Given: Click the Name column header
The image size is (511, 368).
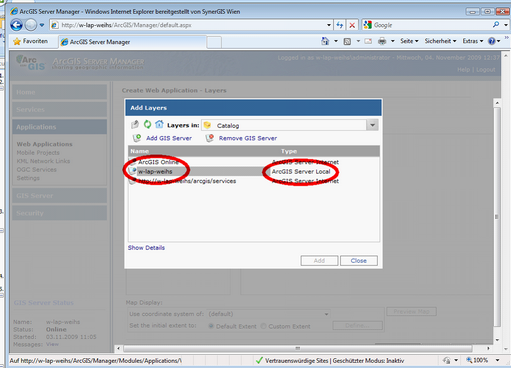Looking at the screenshot, I should [x=139, y=151].
